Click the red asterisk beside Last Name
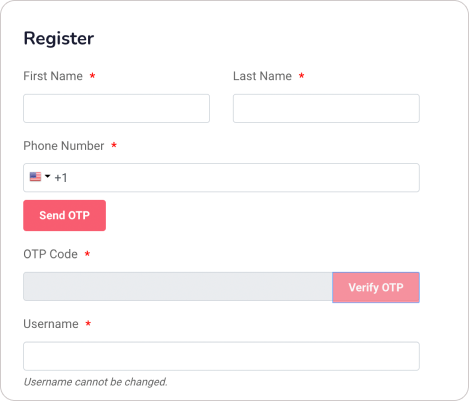 click(x=301, y=76)
